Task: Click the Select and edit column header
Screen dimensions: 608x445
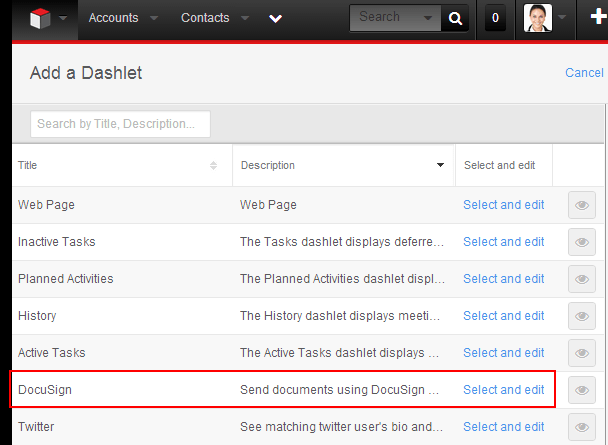Action: point(499,165)
